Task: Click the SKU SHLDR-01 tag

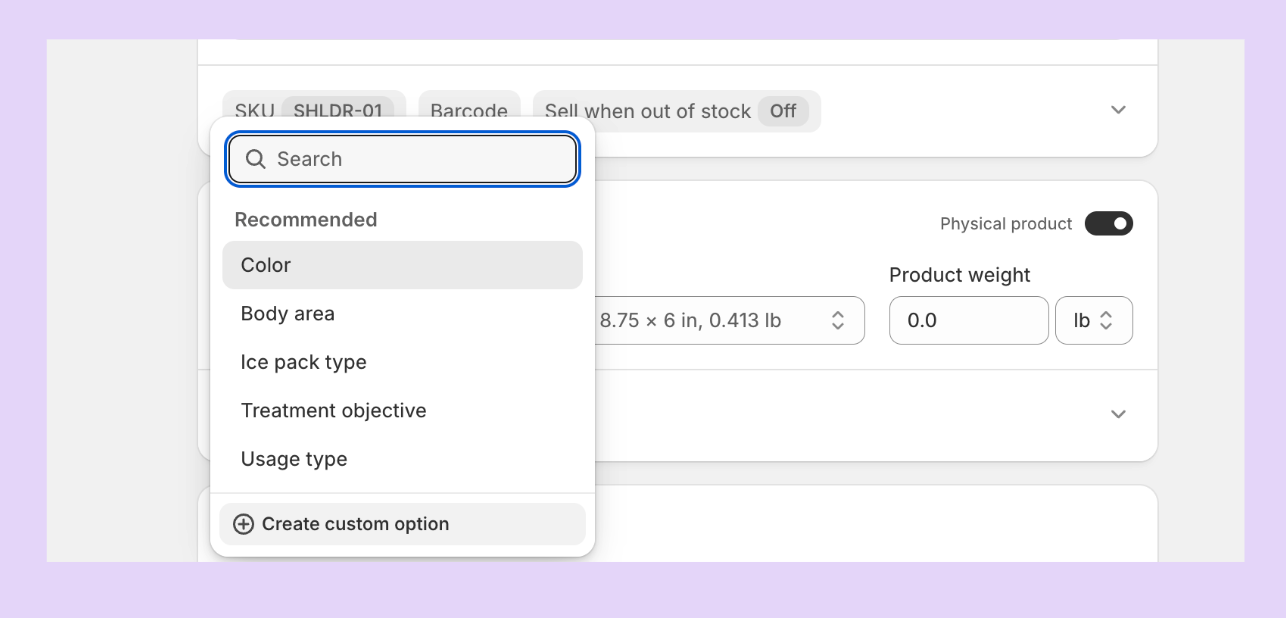Action: click(x=314, y=105)
